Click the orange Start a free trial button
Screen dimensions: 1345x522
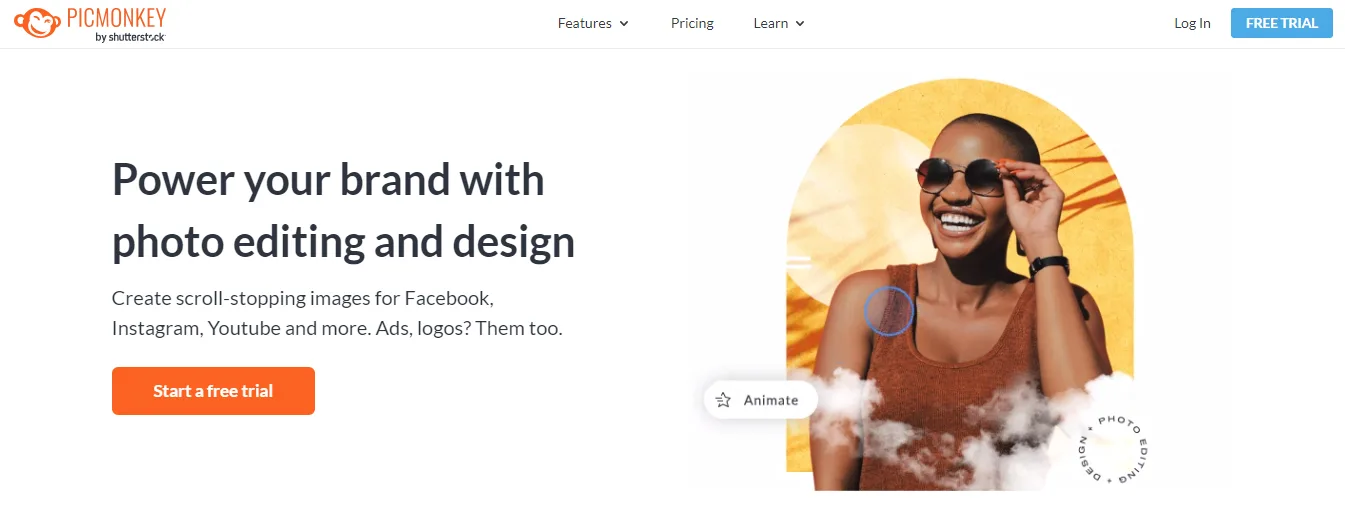[x=213, y=391]
